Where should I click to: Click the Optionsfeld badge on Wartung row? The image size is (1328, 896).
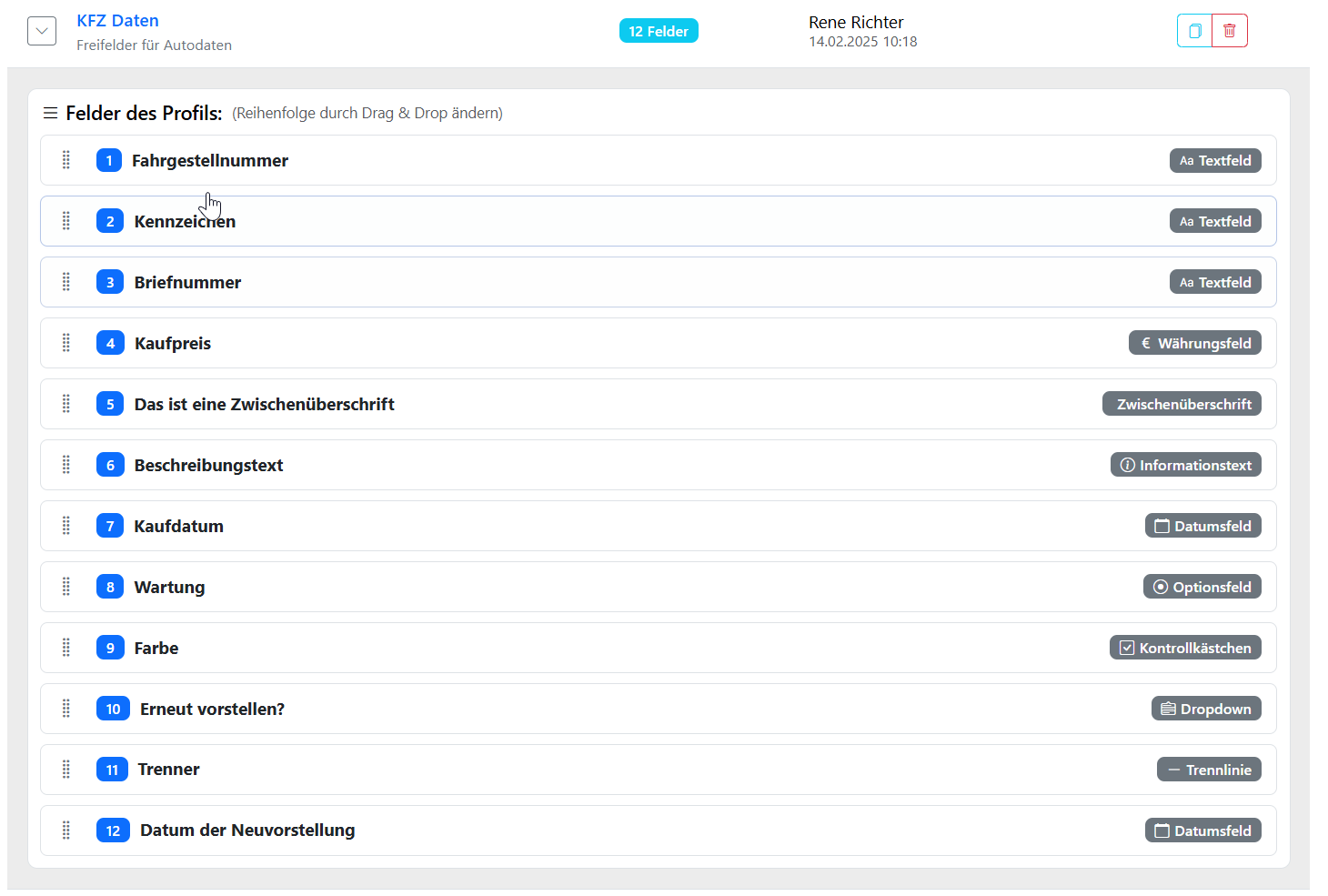coord(1202,587)
